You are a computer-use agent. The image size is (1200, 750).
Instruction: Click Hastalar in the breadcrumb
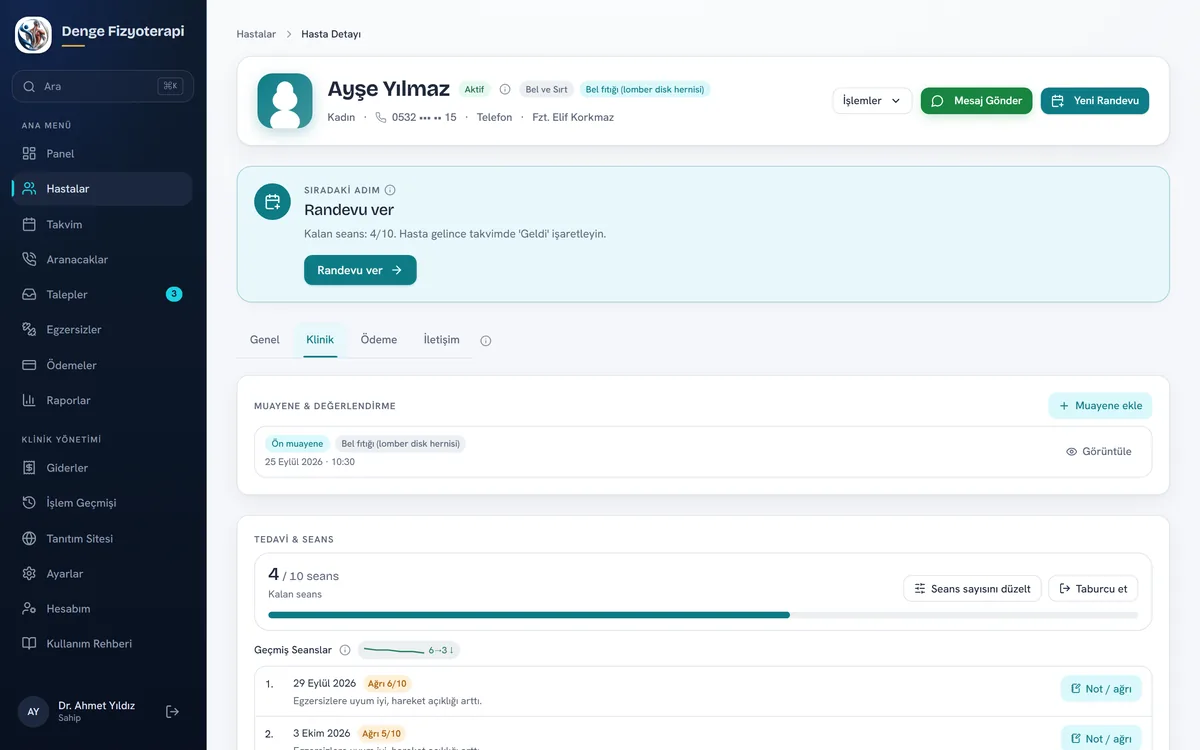(x=256, y=34)
